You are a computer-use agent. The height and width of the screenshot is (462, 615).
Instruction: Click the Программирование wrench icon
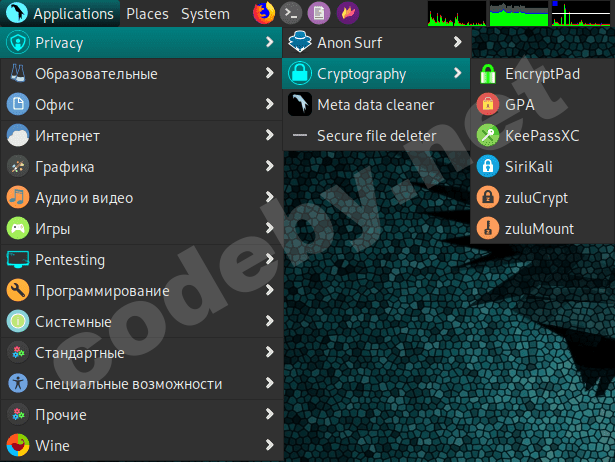click(x=18, y=290)
